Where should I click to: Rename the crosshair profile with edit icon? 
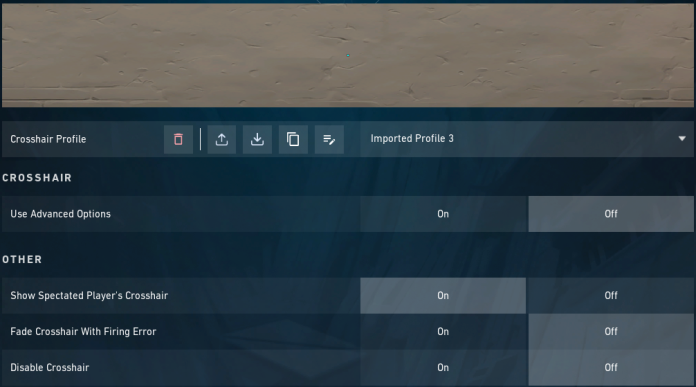[329, 139]
